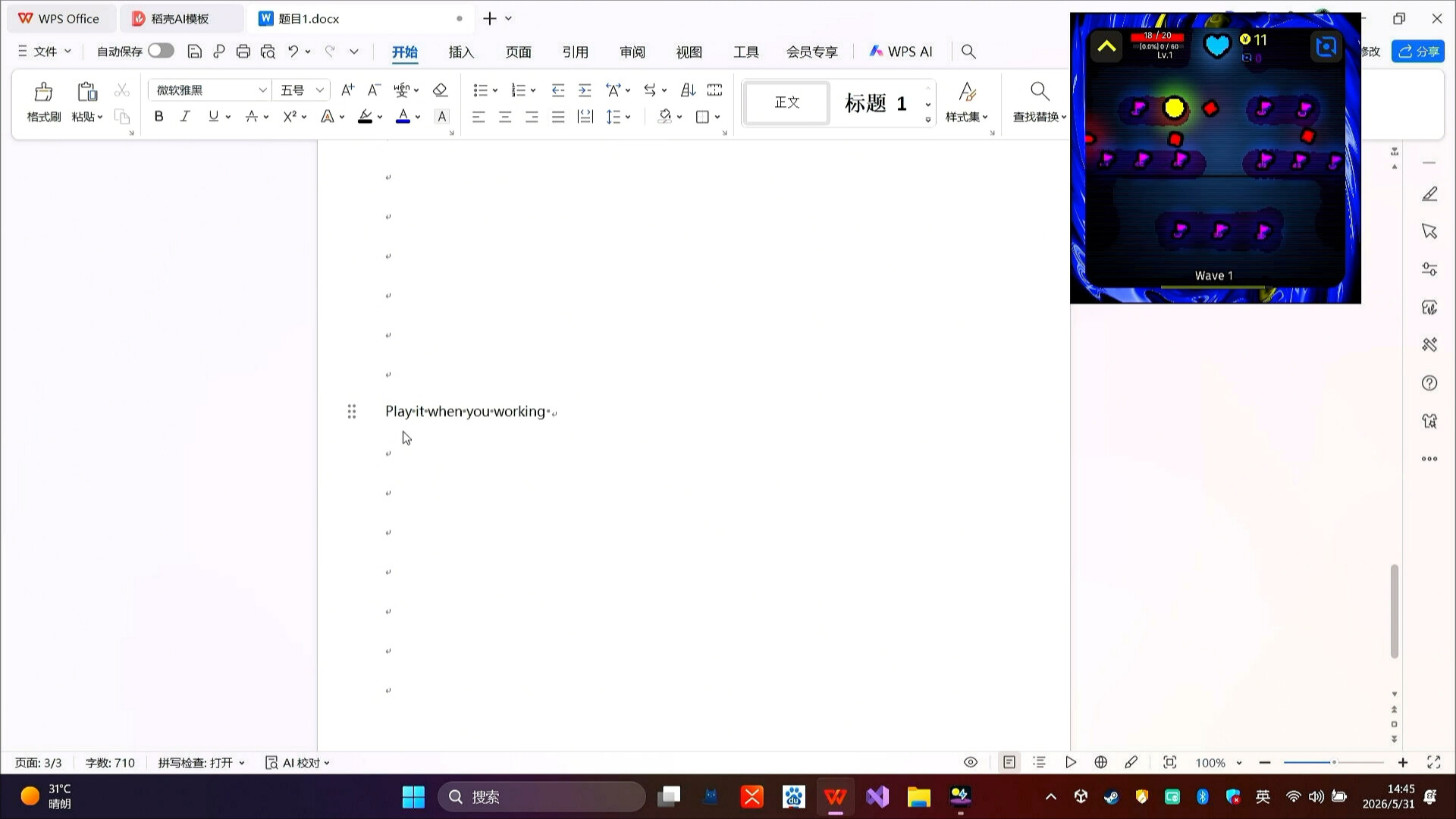
Task: Toggle the AutoSave switch
Action: (161, 51)
